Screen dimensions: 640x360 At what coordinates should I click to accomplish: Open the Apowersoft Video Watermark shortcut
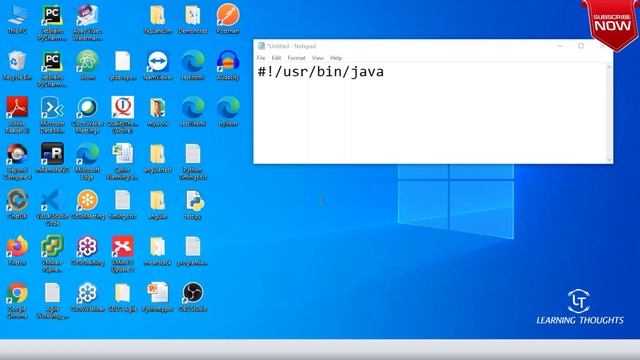(87, 23)
